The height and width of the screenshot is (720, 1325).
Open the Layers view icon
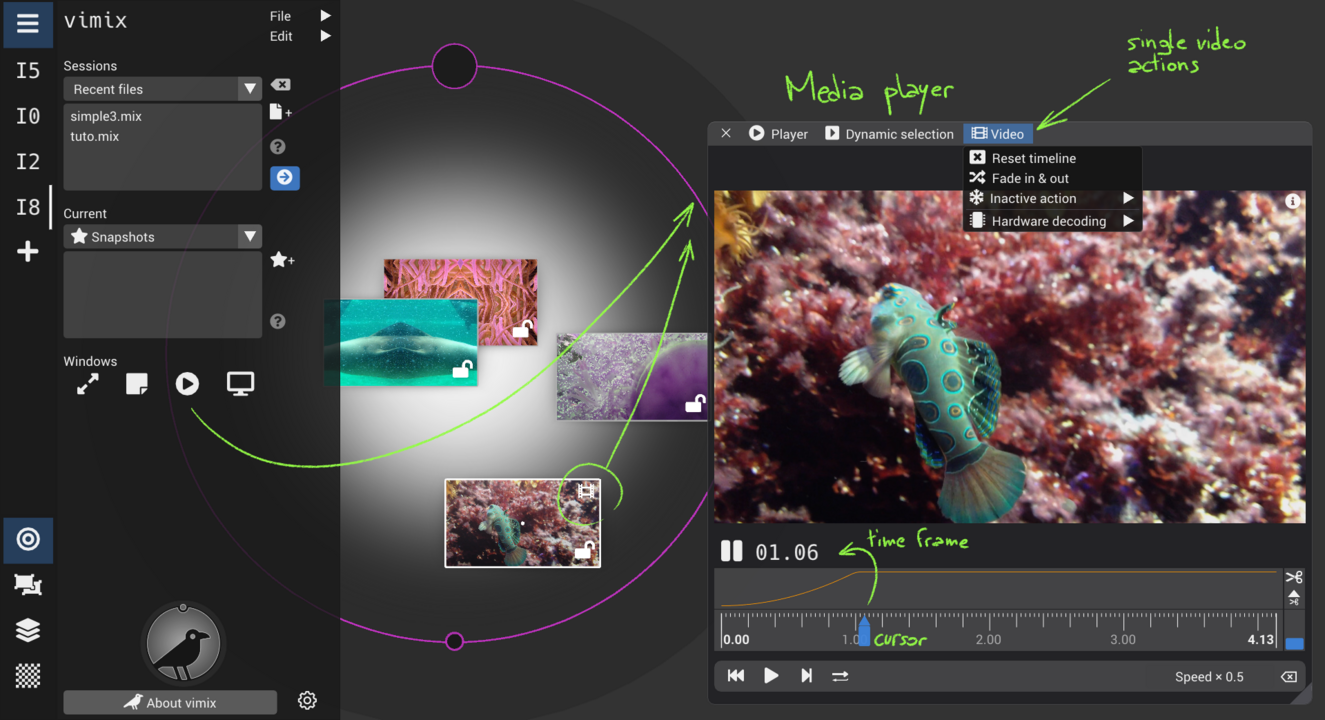(28, 630)
